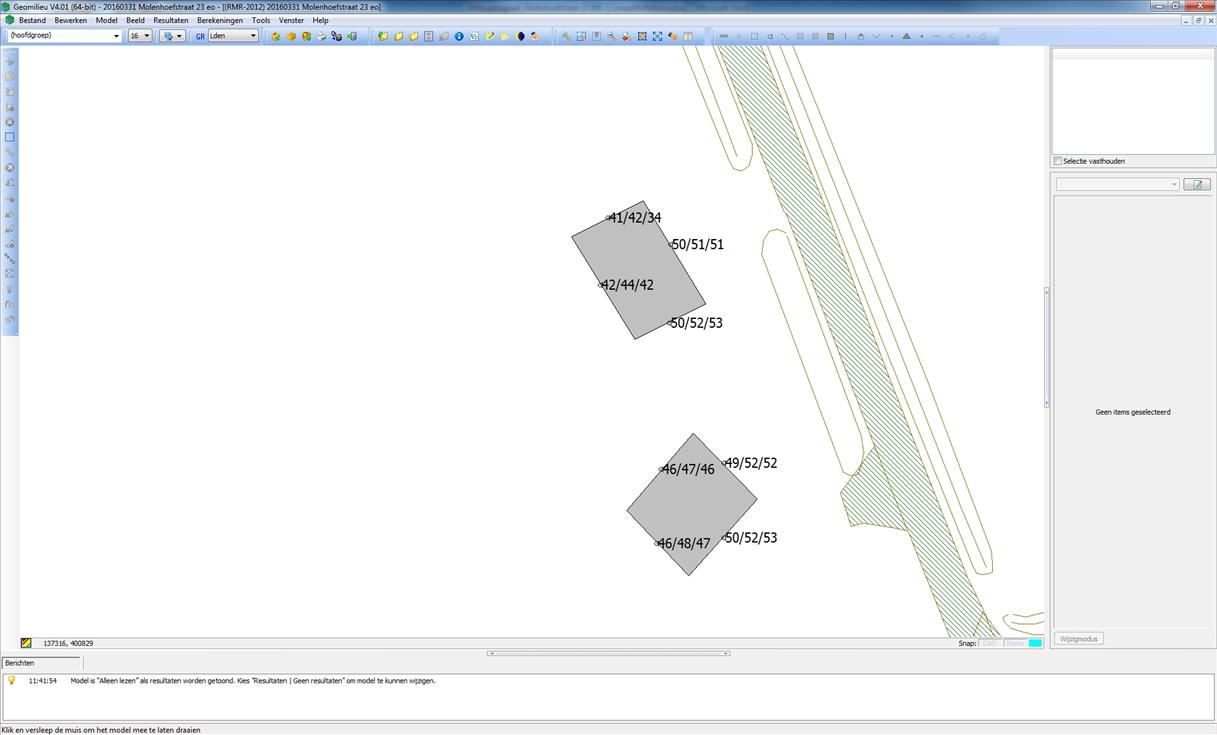Click the lightbulb icon in the message row
The height and width of the screenshot is (735, 1217).
(12, 680)
